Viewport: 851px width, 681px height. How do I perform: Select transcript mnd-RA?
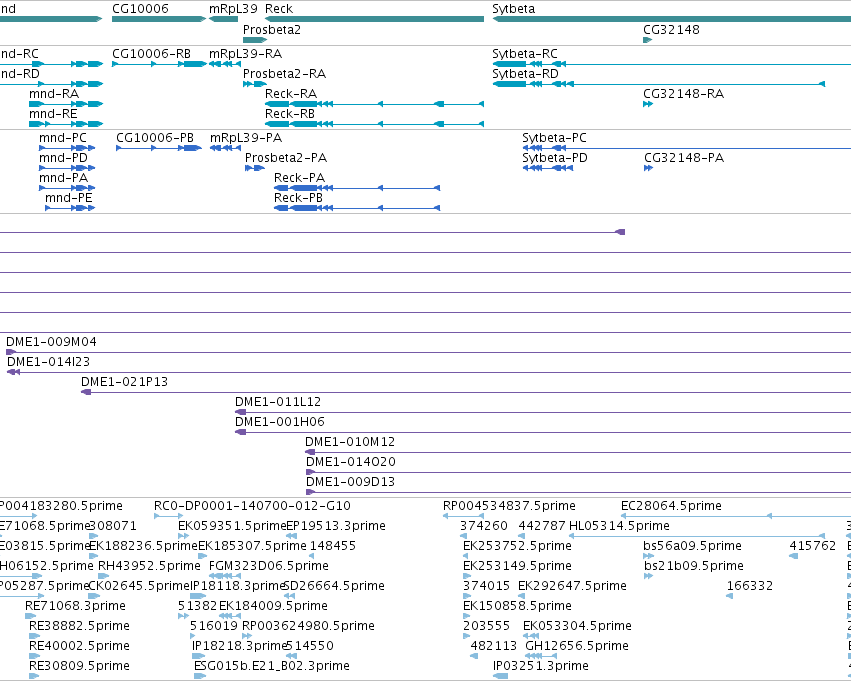[x=54, y=93]
